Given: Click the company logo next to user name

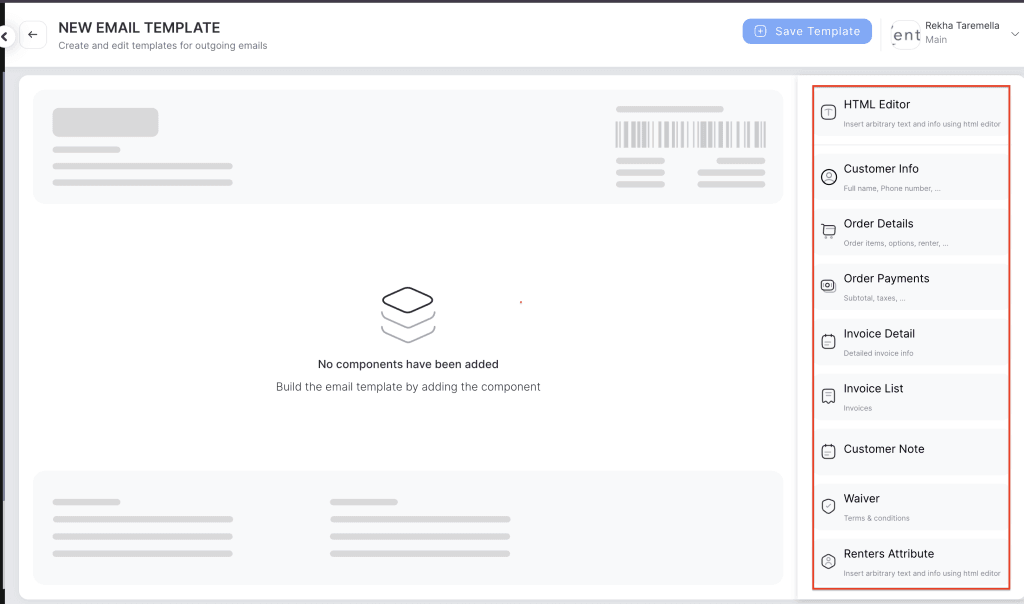Looking at the screenshot, I should [906, 35].
